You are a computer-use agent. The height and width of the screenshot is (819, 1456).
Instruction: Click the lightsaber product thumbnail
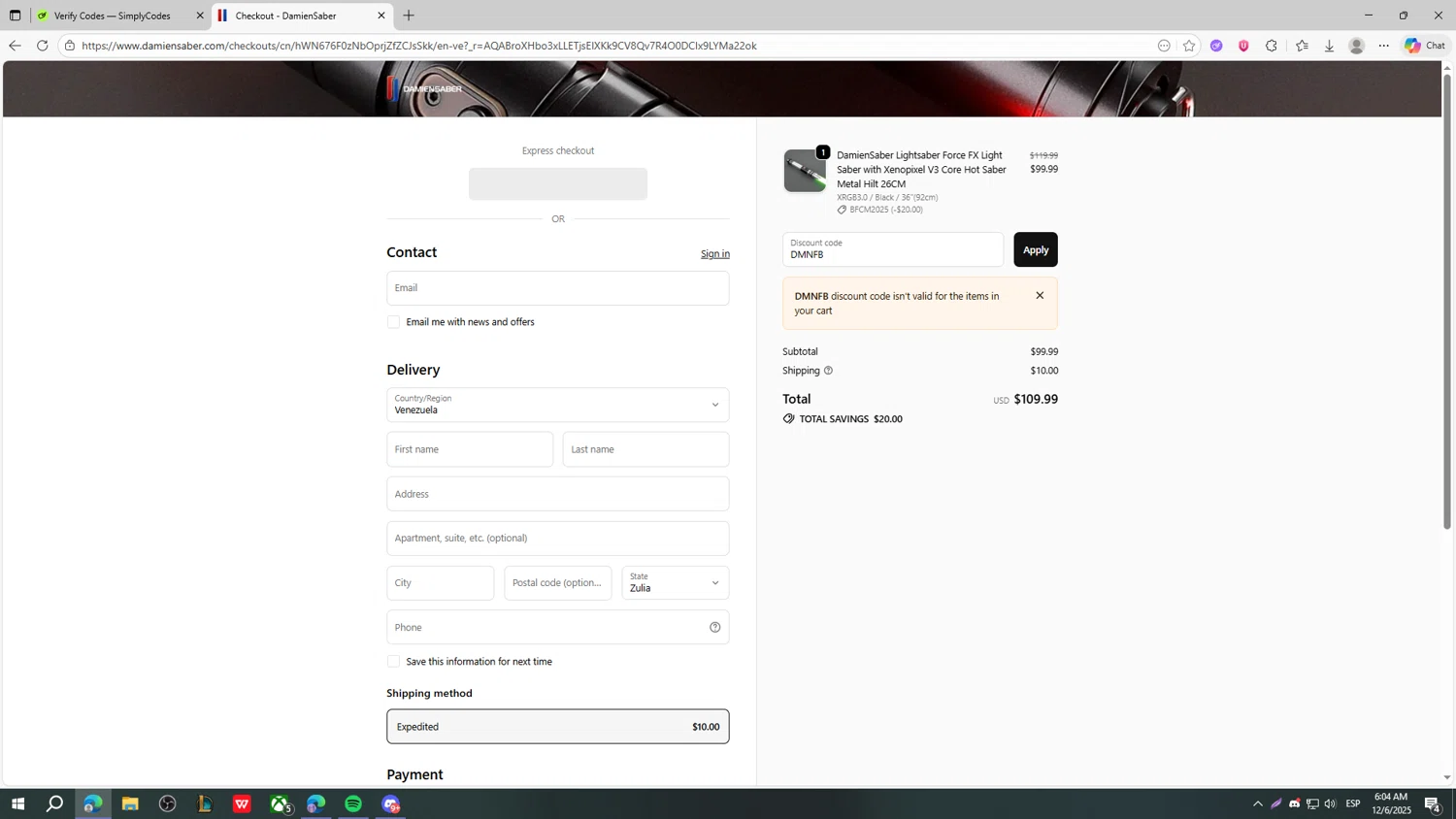coord(805,171)
